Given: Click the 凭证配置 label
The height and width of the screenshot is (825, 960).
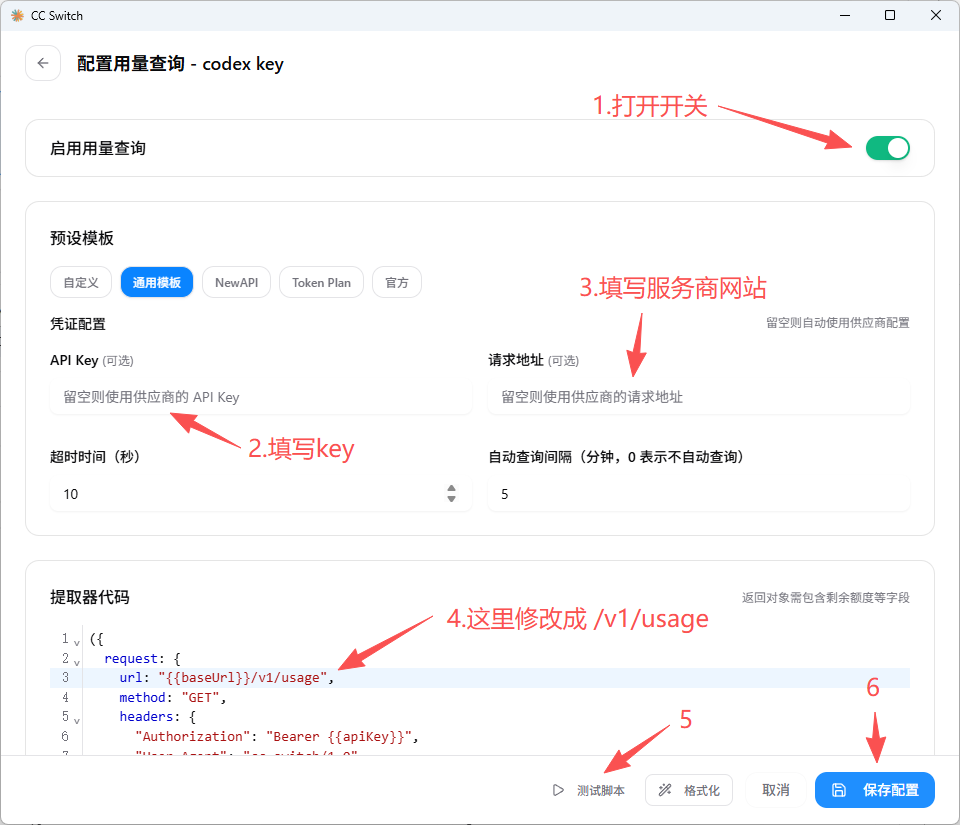Looking at the screenshot, I should tap(78, 324).
